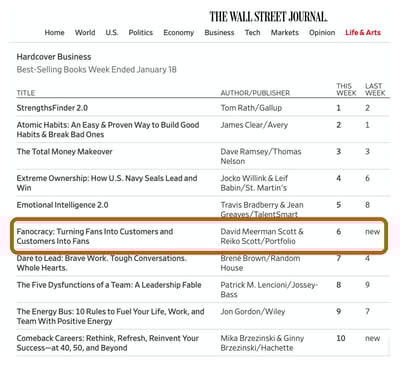The height and width of the screenshot is (368, 400).
Task: Open the World section
Action: tap(85, 33)
